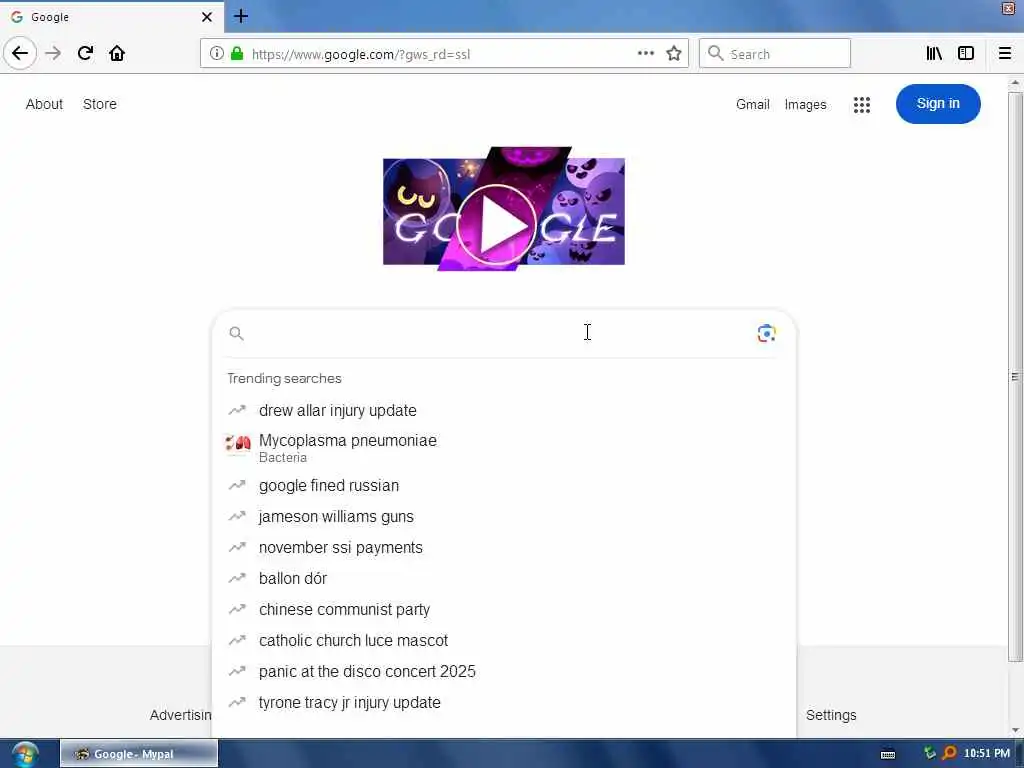Open Gmail link

753,104
